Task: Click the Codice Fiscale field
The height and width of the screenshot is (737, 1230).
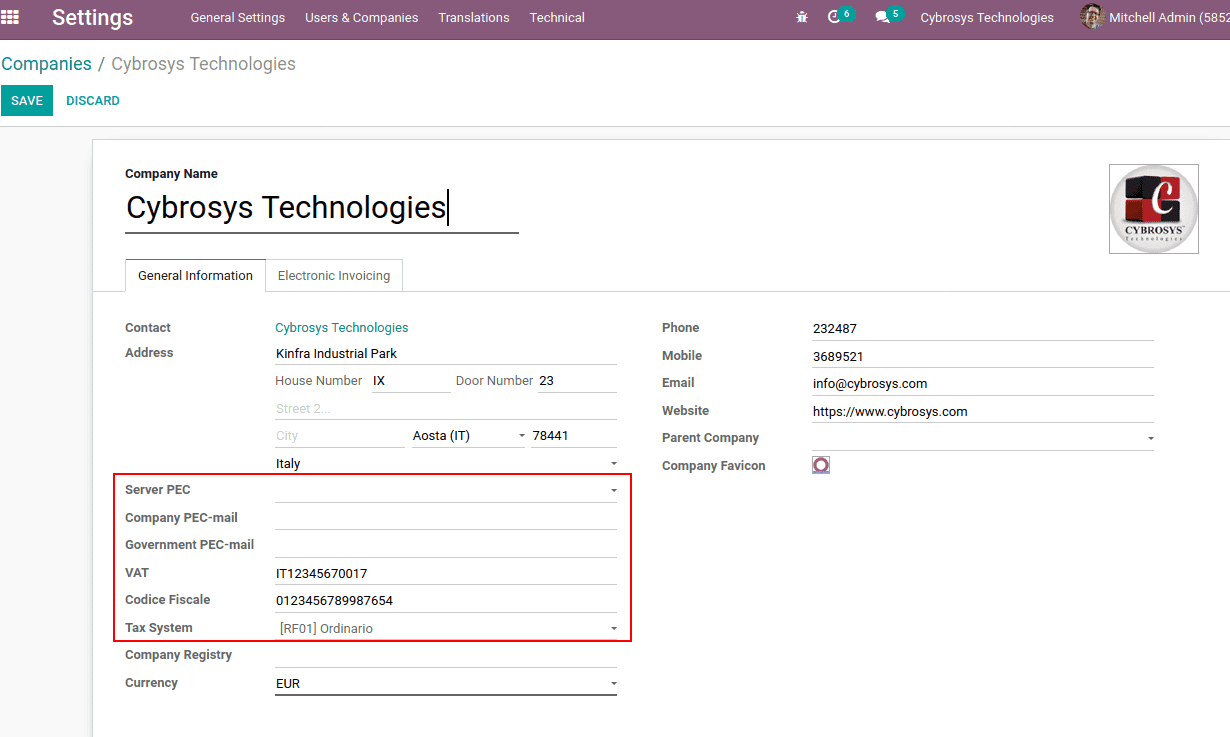Action: click(x=446, y=601)
